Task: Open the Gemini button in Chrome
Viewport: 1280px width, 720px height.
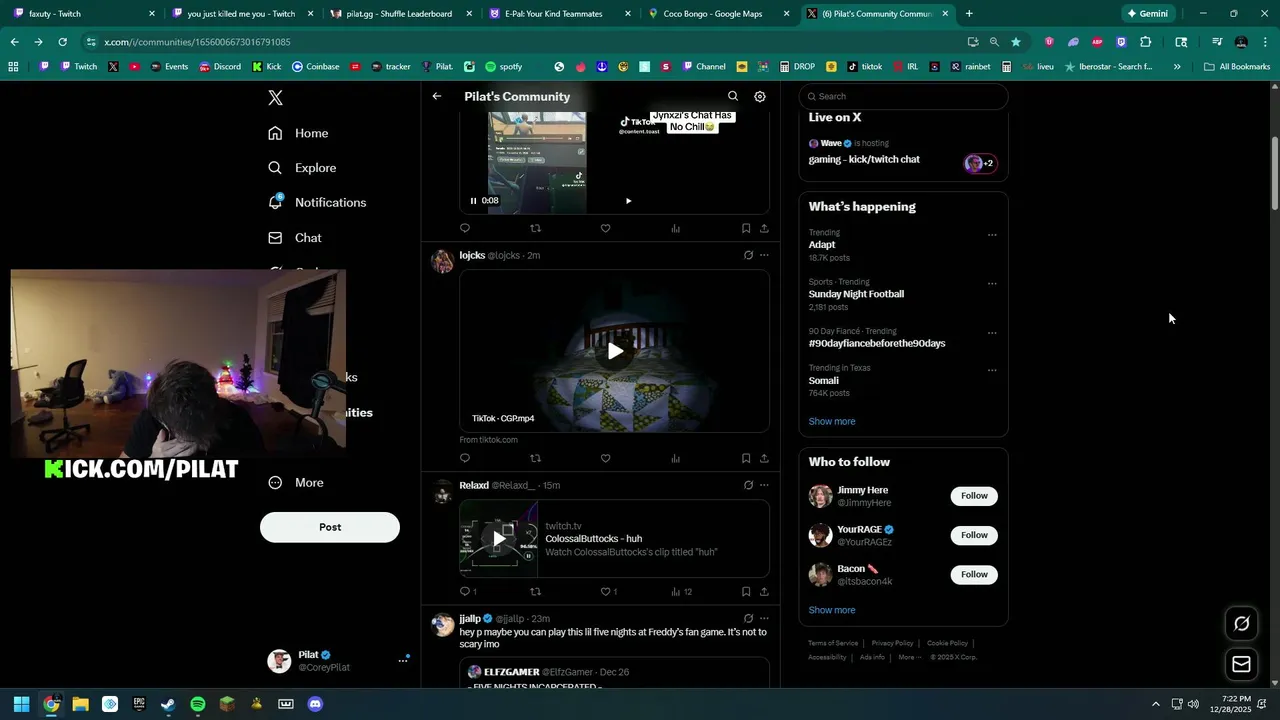Action: point(1148,14)
